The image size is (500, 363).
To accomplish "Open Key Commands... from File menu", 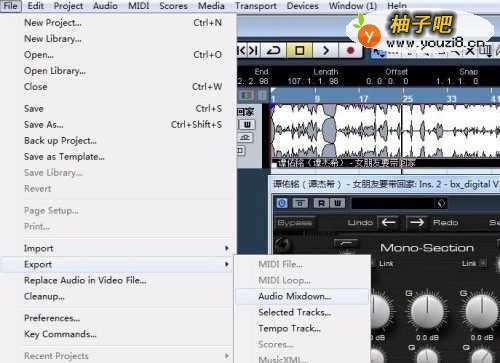I will coord(118,334).
